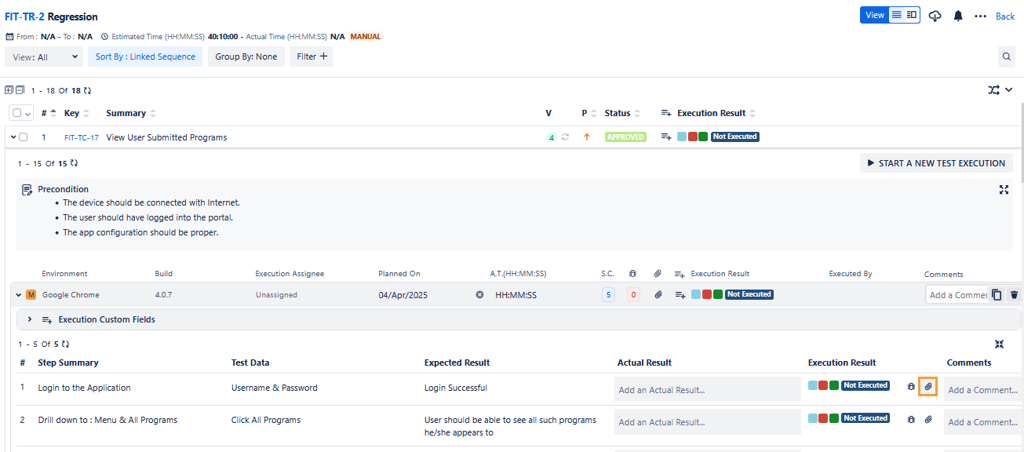Open Group By: None options
The height and width of the screenshot is (452, 1024).
click(x=246, y=57)
